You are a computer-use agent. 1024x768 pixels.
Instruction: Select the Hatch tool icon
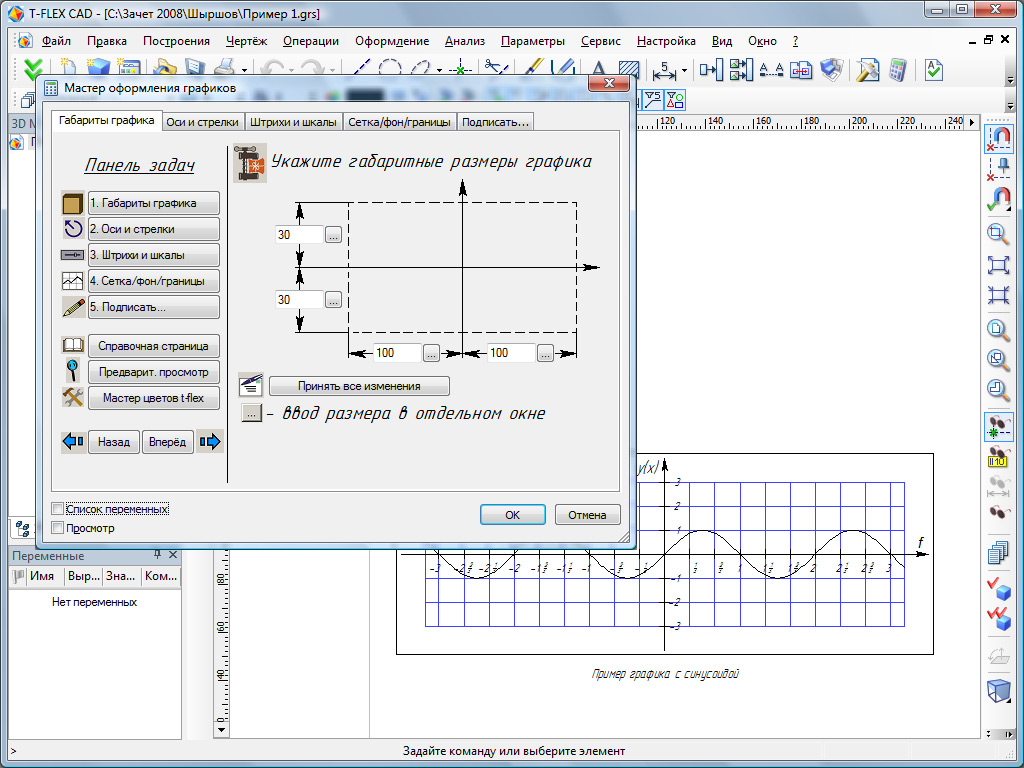629,69
